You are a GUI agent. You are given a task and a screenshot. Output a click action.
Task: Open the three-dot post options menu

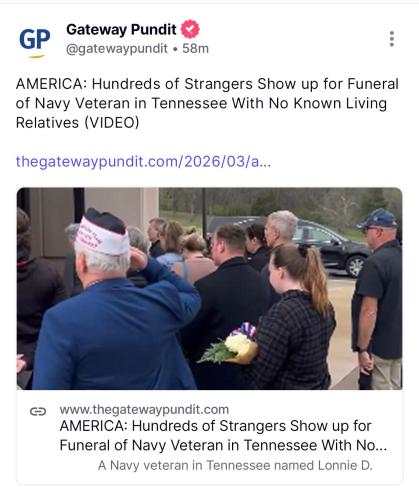(392, 39)
